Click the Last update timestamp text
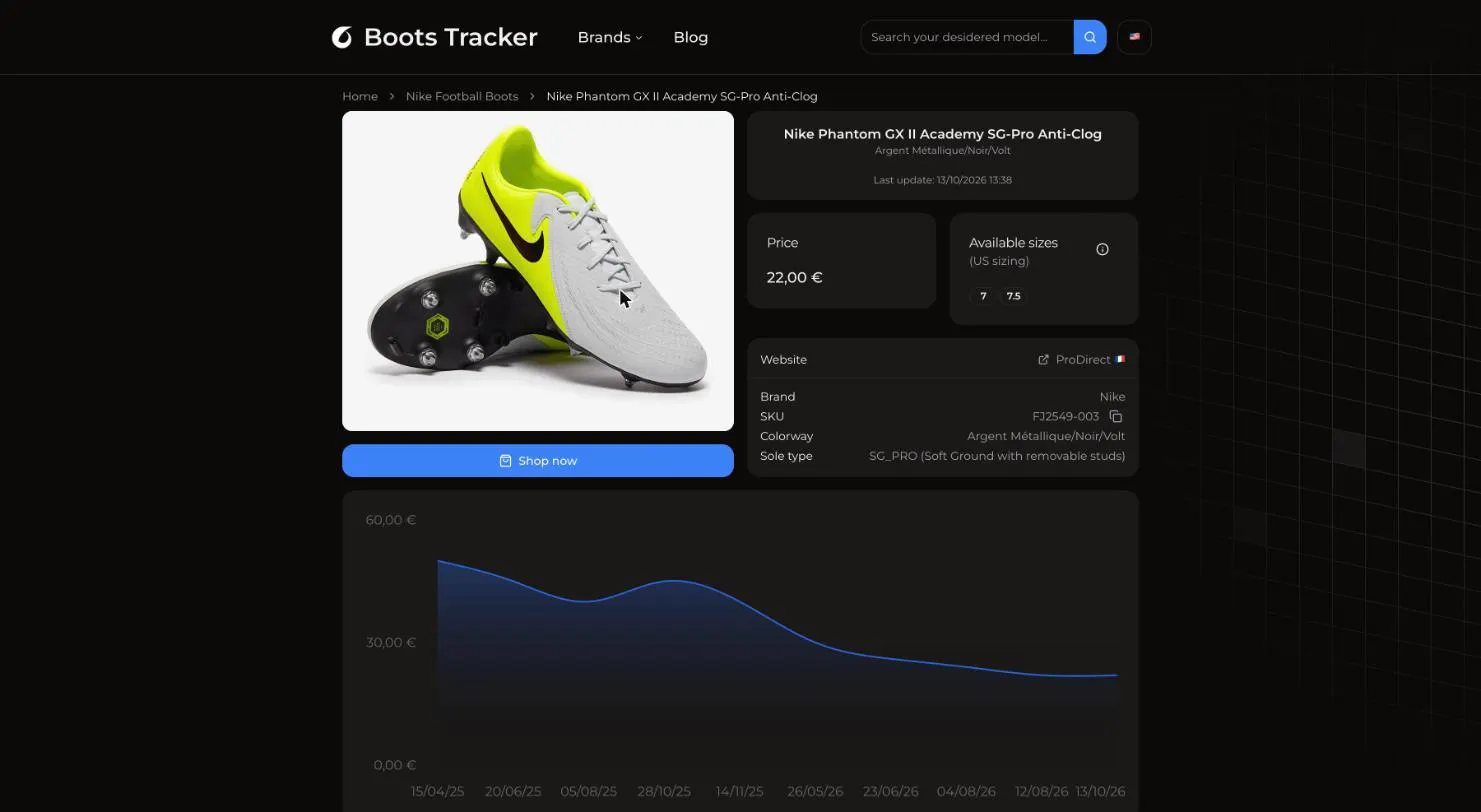1481x812 pixels. (942, 180)
